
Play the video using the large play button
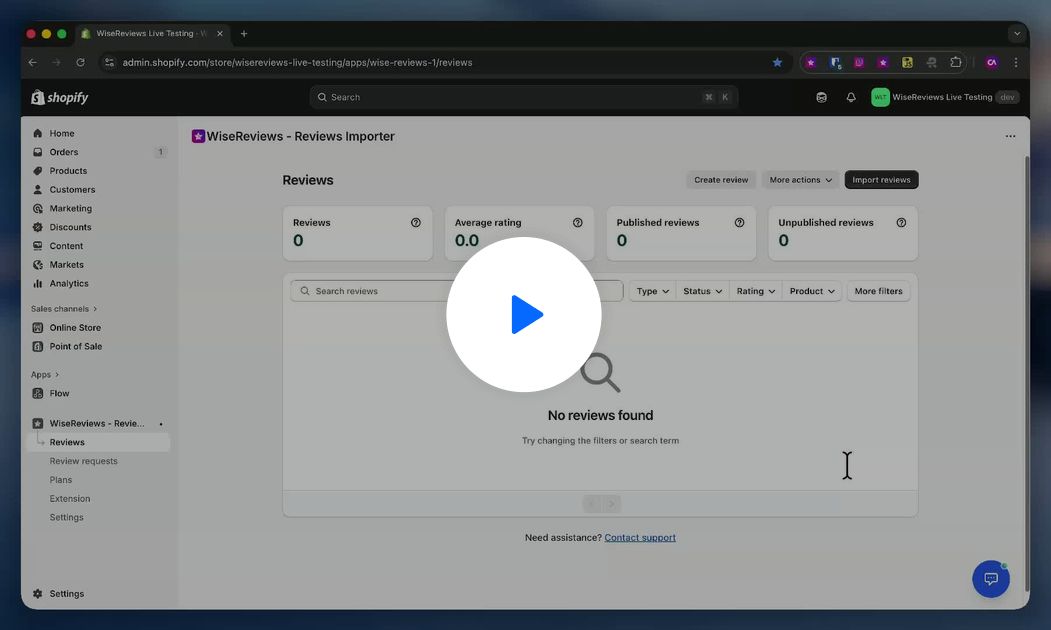[523, 314]
